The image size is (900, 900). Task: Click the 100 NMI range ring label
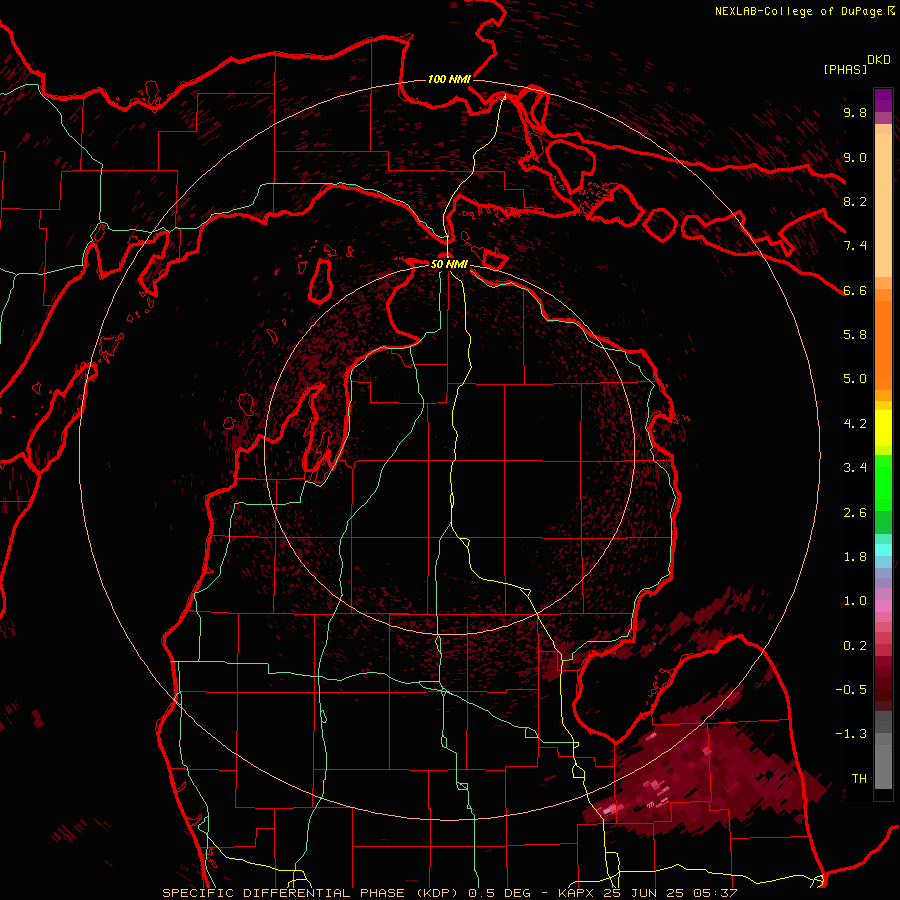(449, 79)
